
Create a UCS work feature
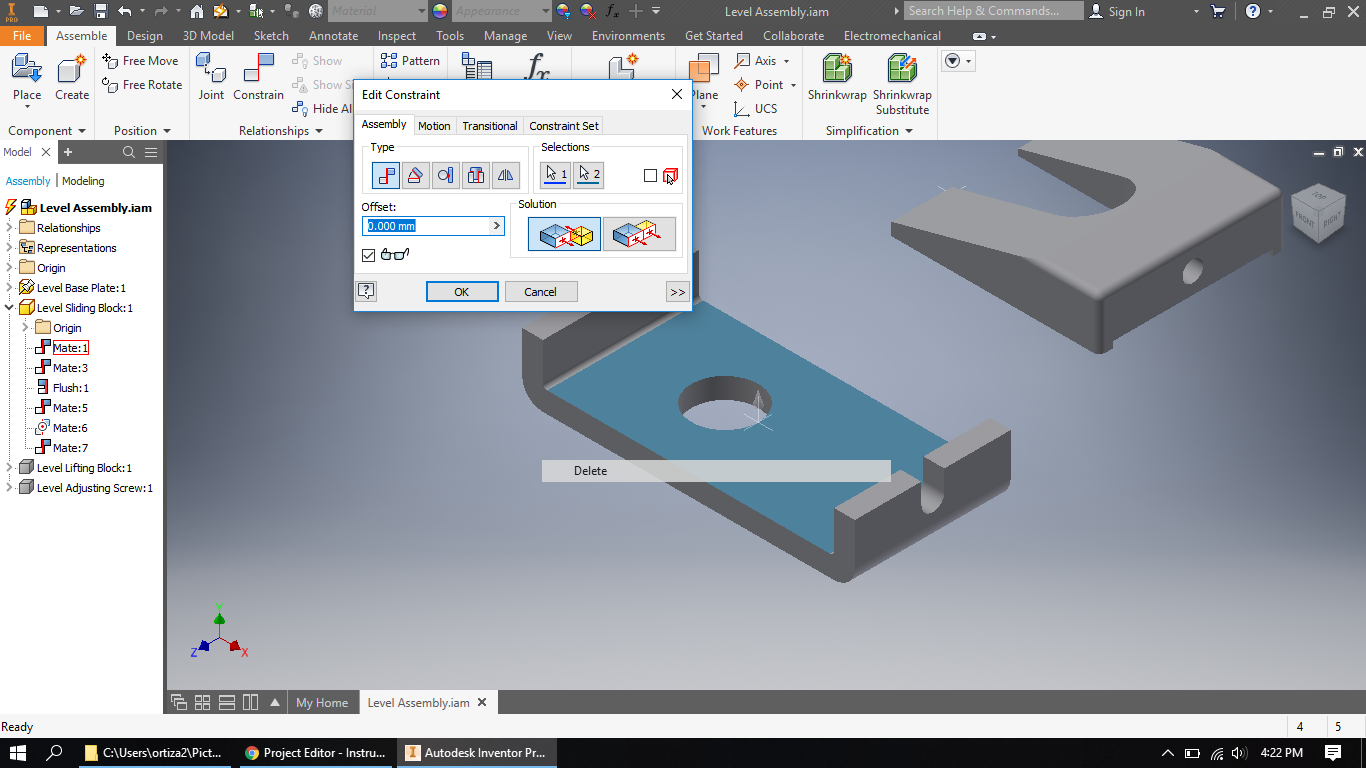[757, 109]
